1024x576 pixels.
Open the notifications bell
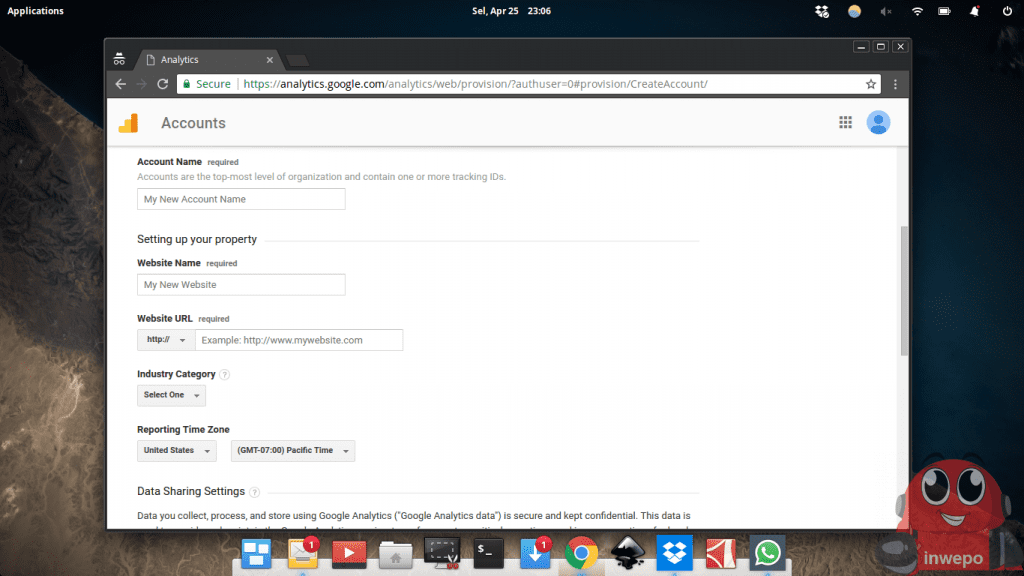(974, 11)
